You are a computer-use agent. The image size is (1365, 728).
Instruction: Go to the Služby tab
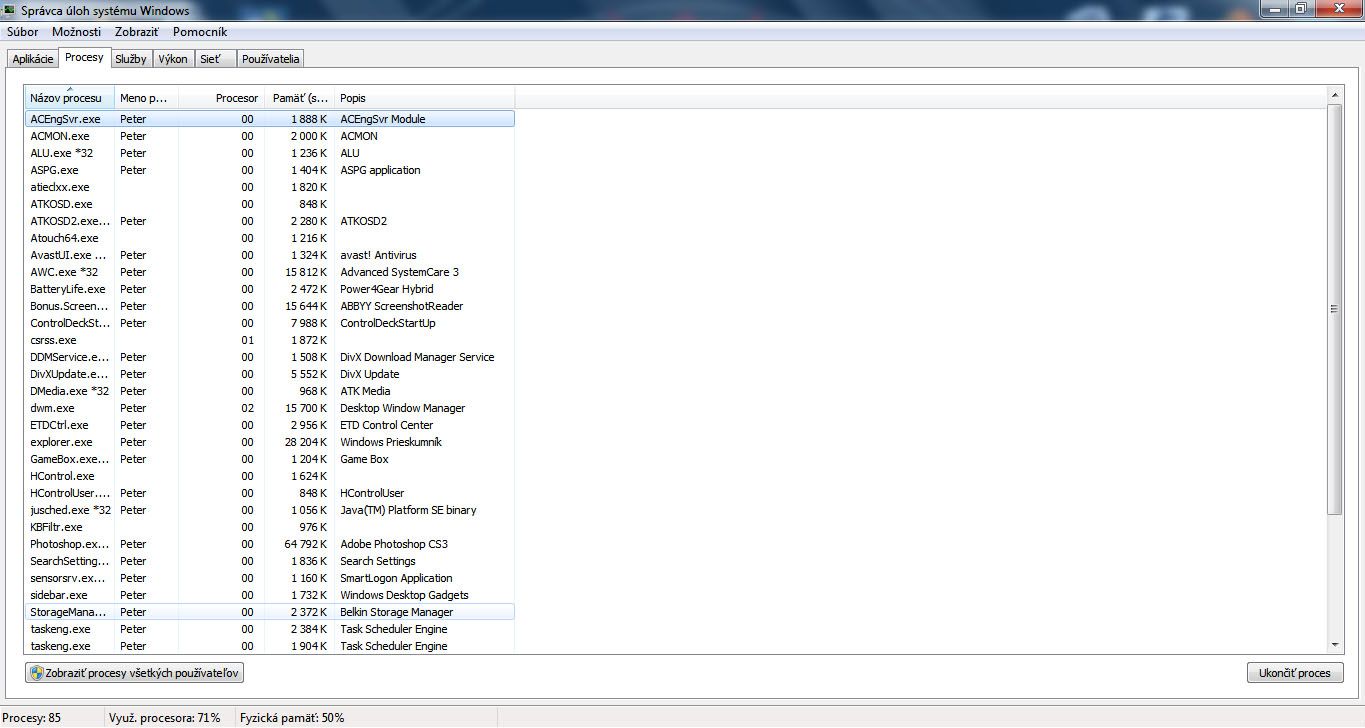131,59
